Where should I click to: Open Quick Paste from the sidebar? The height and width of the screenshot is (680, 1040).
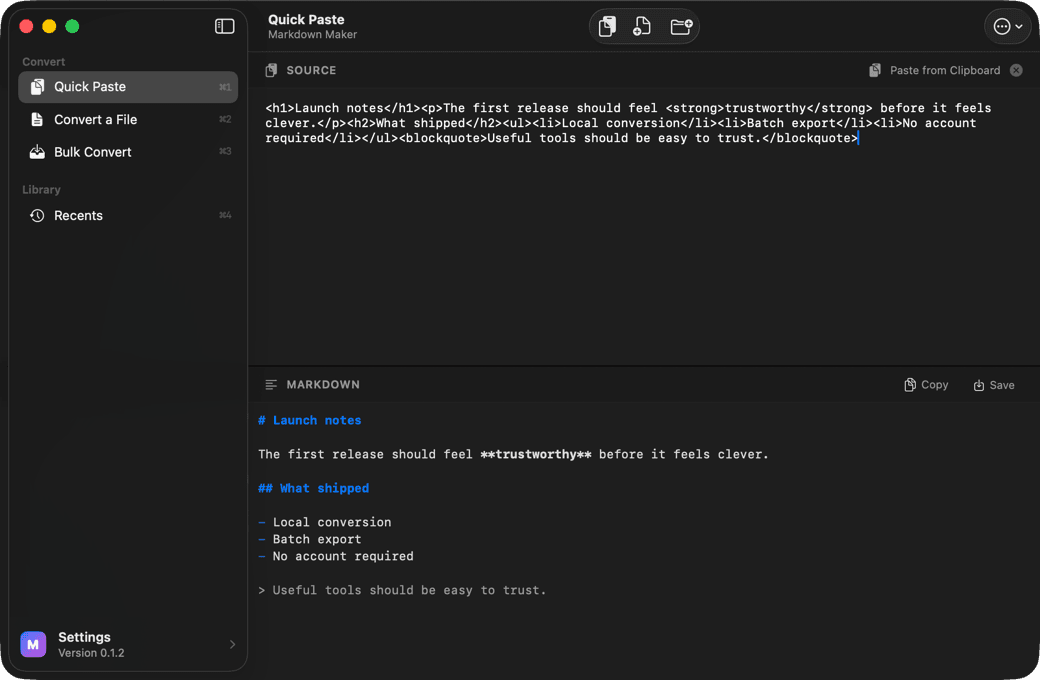pyautogui.click(x=128, y=87)
